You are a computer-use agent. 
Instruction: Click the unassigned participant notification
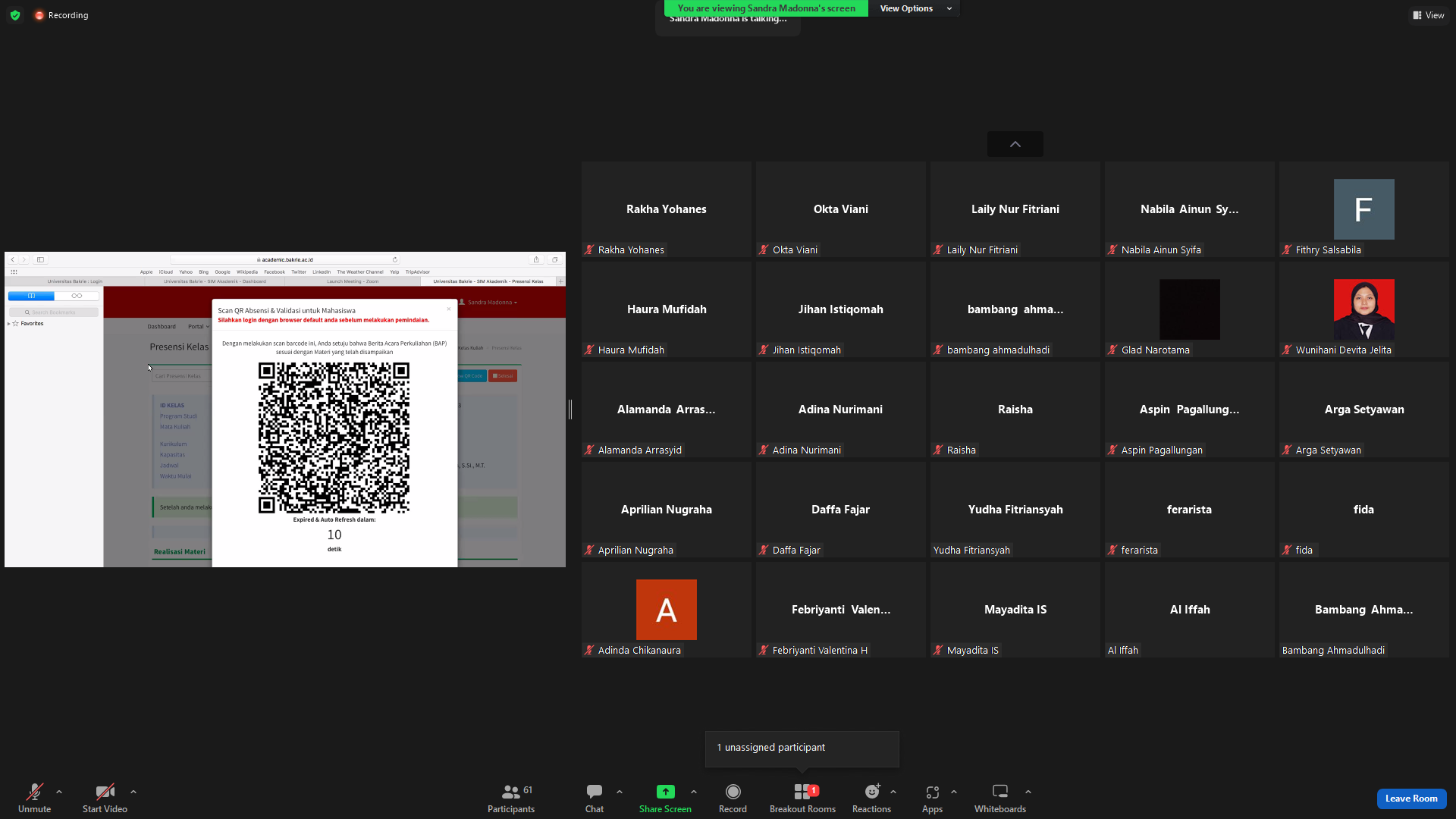tap(802, 748)
